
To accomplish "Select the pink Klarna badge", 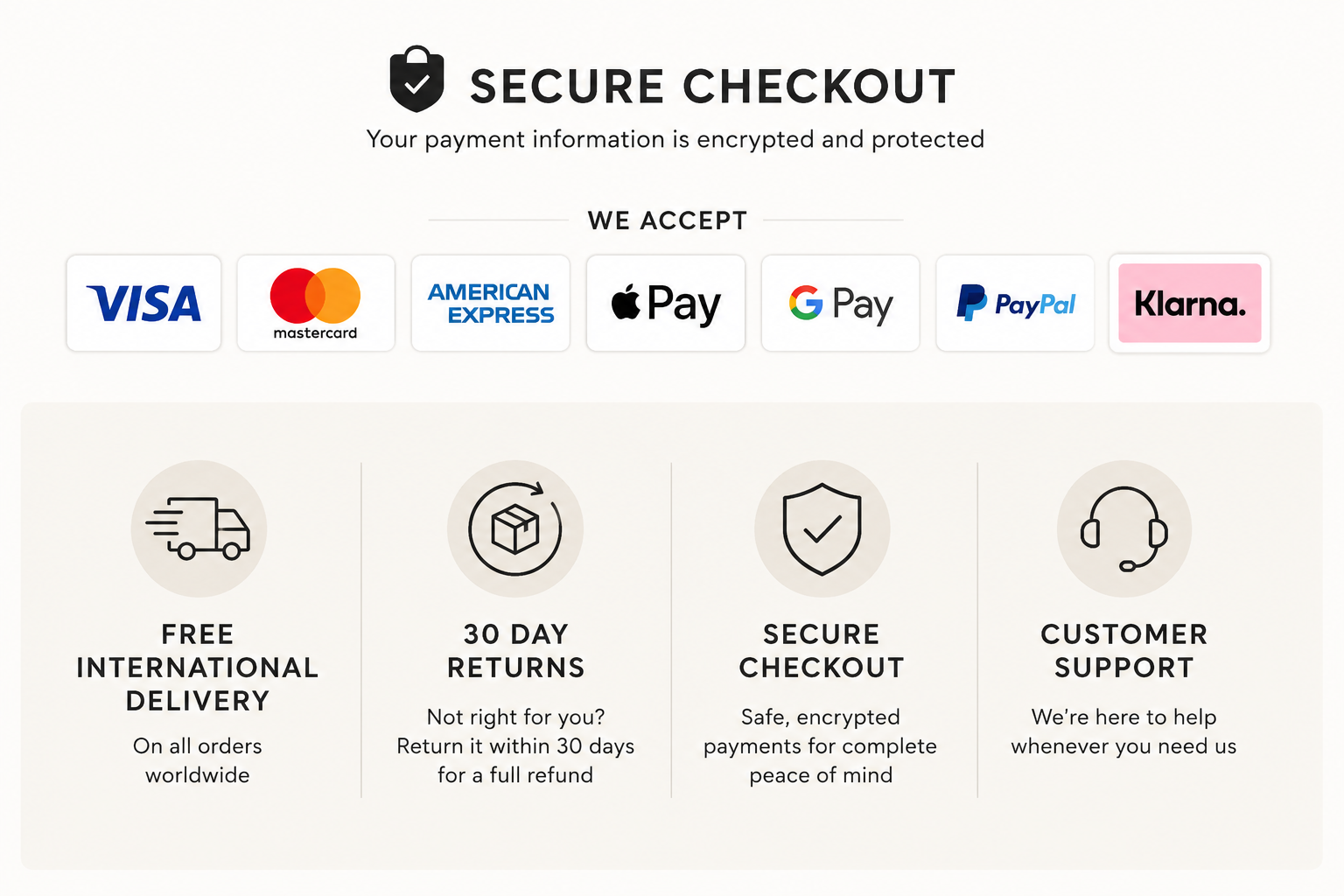I will [1190, 303].
